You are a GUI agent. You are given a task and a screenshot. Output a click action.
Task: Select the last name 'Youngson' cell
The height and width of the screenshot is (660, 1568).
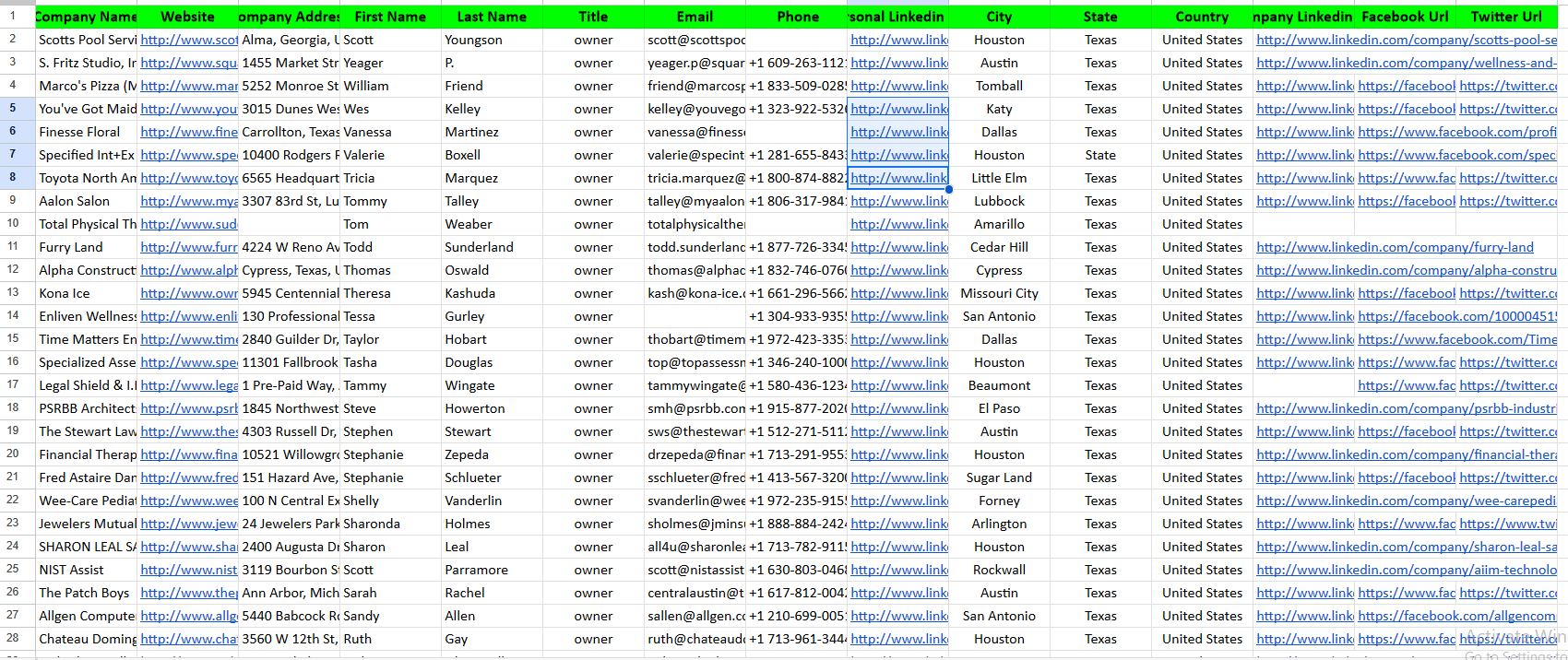(x=492, y=40)
